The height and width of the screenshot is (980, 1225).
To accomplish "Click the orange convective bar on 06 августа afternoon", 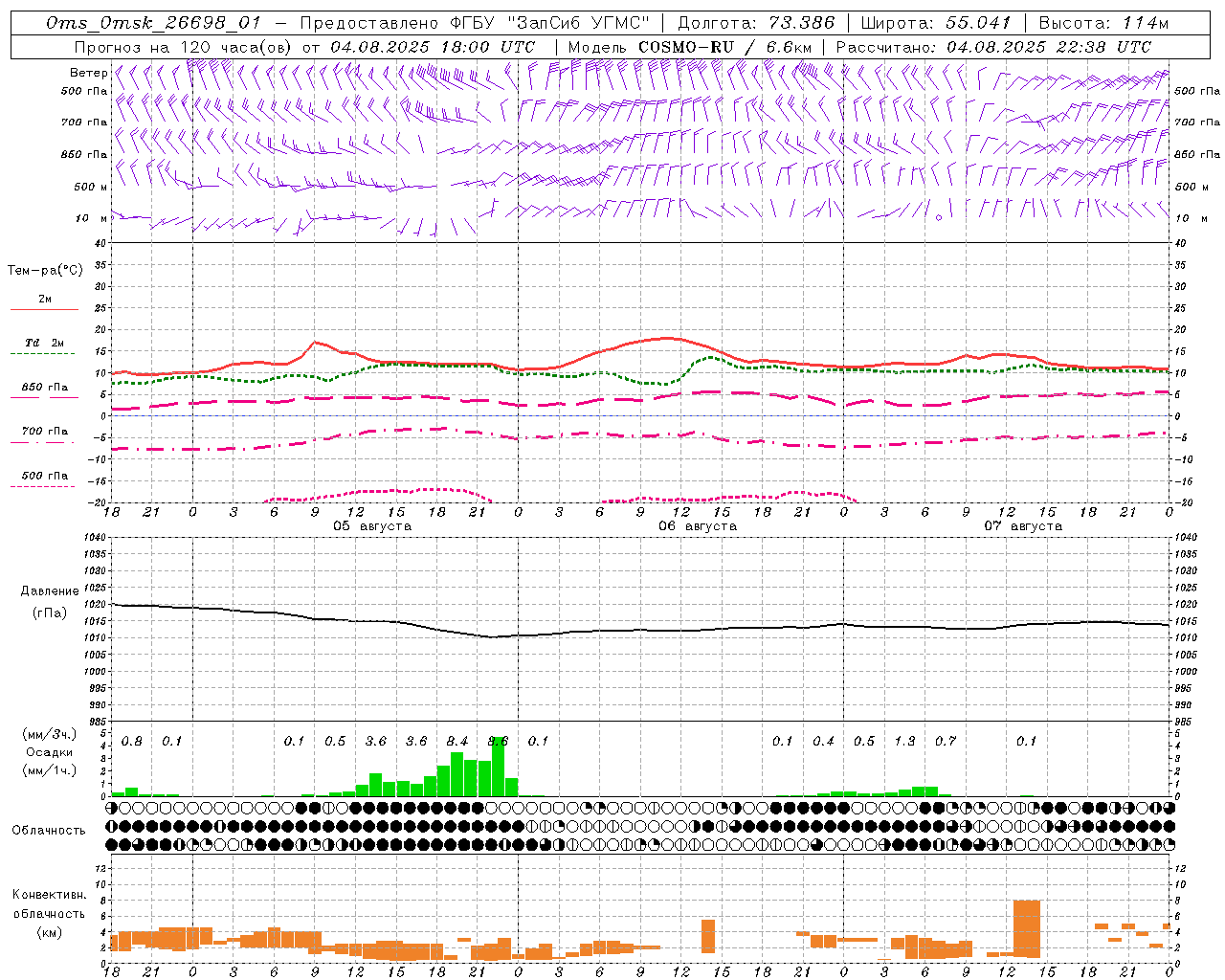I will pos(708,936).
